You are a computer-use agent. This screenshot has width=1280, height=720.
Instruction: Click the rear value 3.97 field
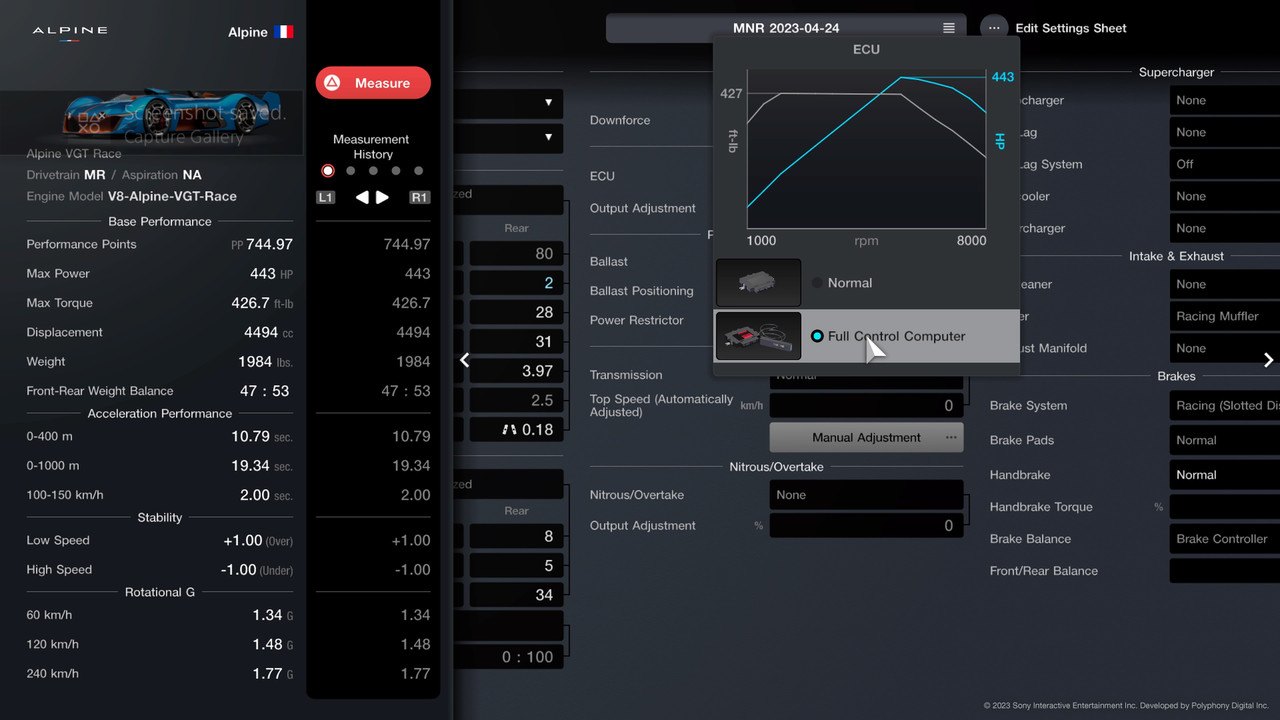pos(516,371)
